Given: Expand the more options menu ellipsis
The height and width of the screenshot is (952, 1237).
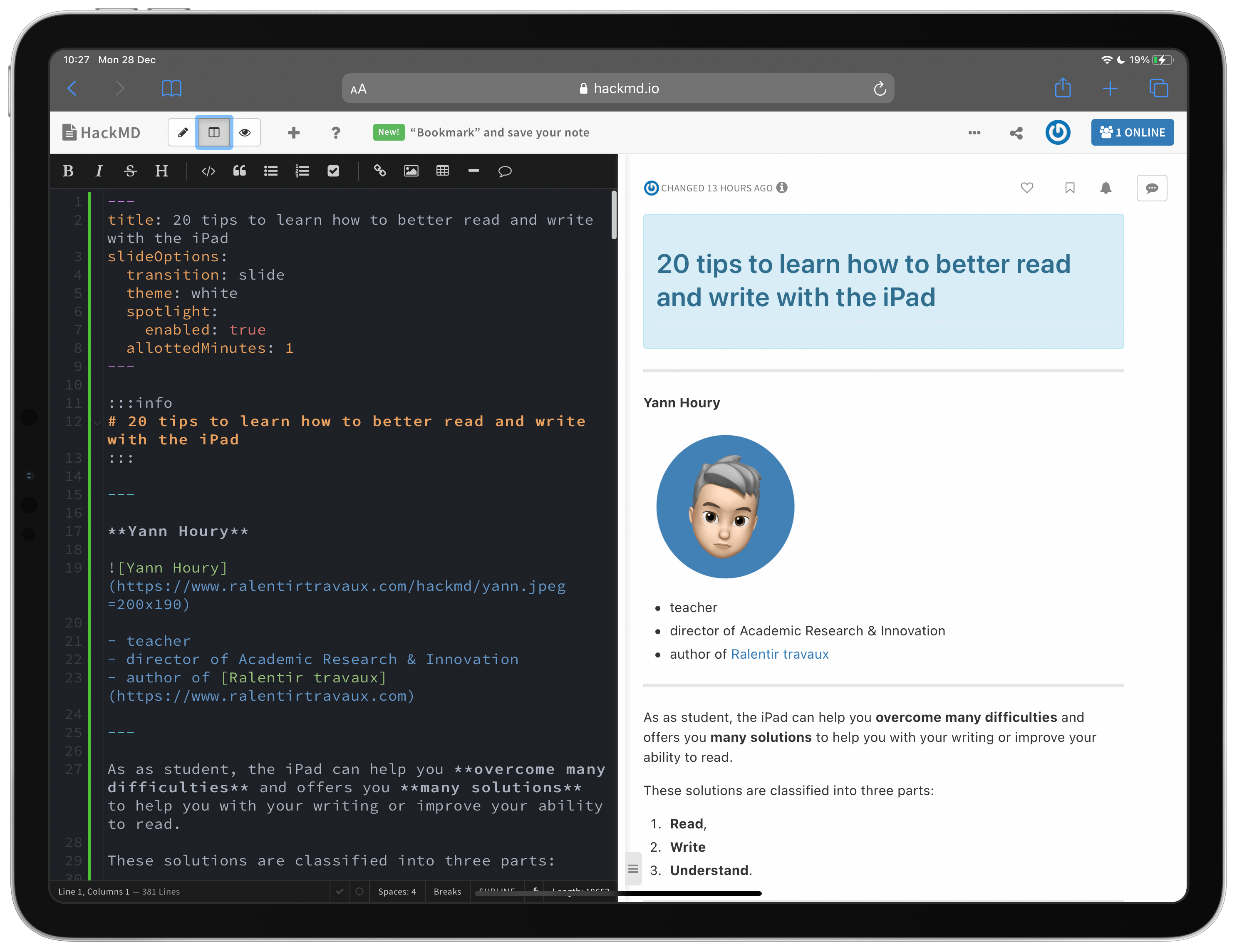Looking at the screenshot, I should coord(975,132).
